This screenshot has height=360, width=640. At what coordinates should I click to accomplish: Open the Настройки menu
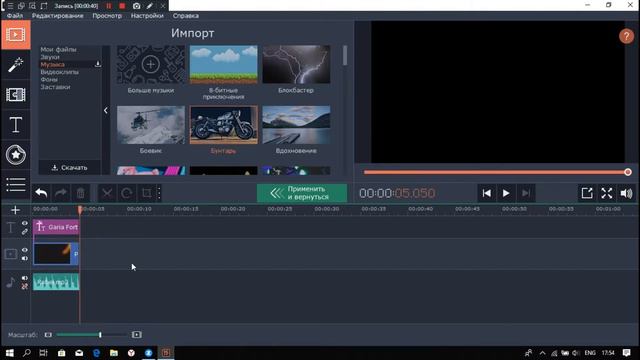click(x=147, y=16)
